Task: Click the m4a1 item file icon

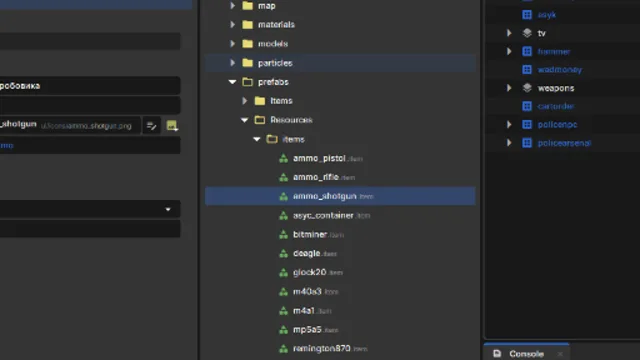Action: [283, 311]
